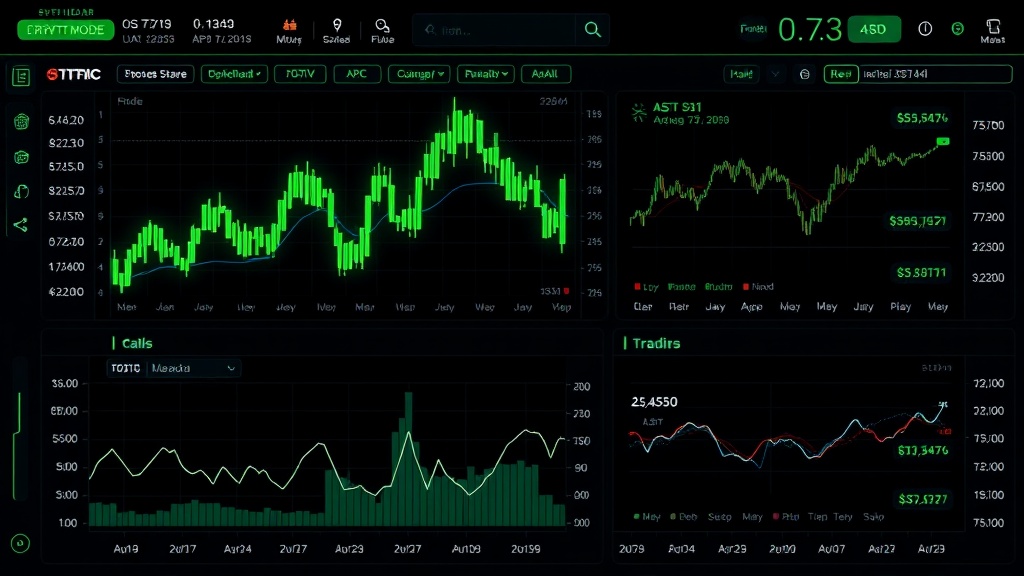Click the 'Tranet' label beside 0.73
Viewport: 1024px width, 576px height.
pyautogui.click(x=753, y=29)
